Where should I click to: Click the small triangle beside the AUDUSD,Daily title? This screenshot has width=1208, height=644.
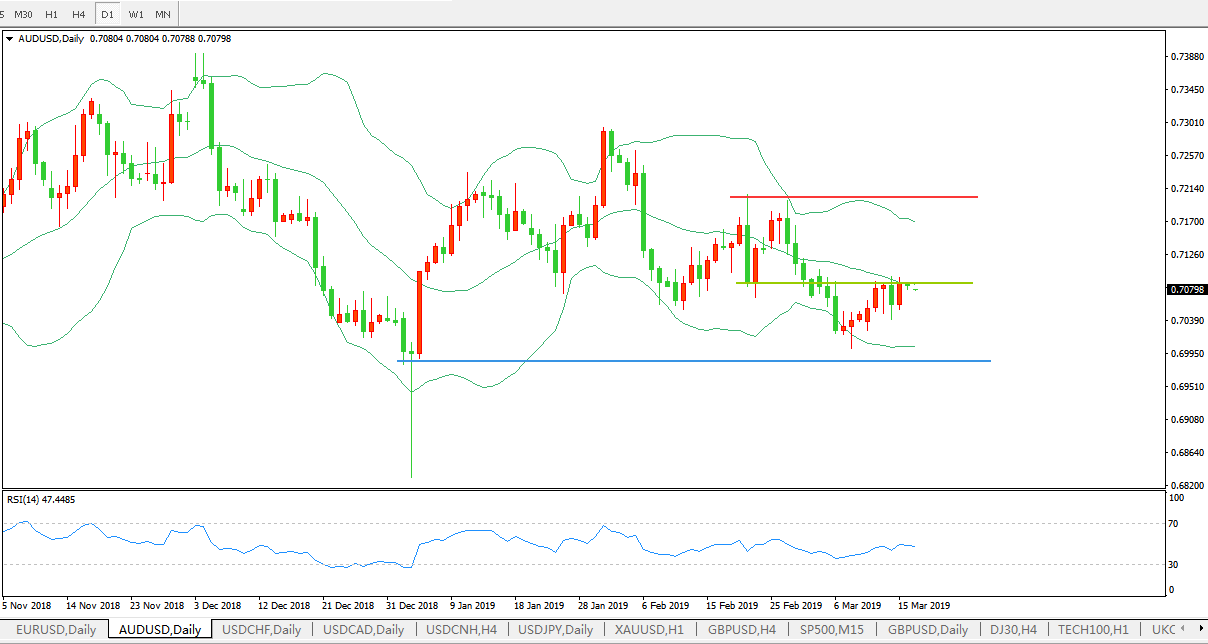coord(10,39)
